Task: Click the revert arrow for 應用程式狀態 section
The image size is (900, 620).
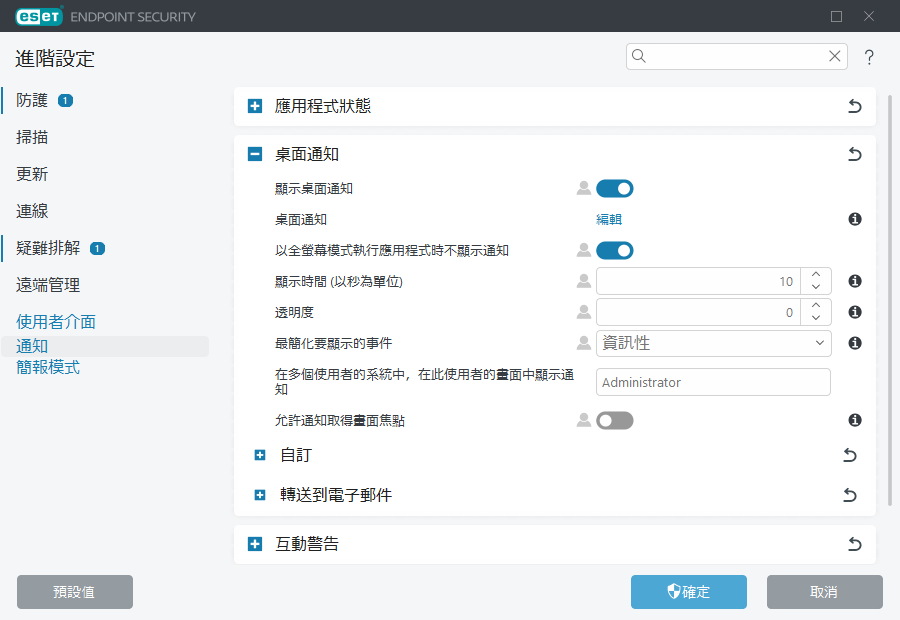Action: coord(854,106)
